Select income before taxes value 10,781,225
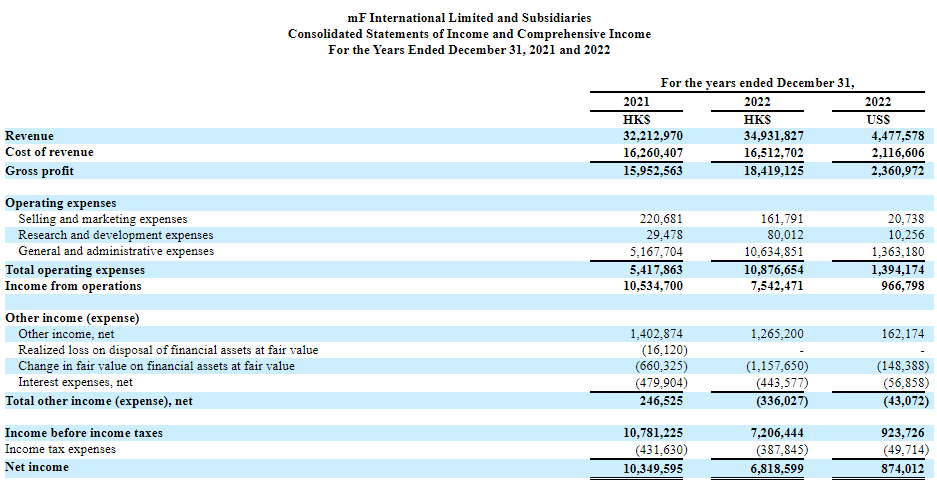The width and height of the screenshot is (937, 483). [x=652, y=433]
